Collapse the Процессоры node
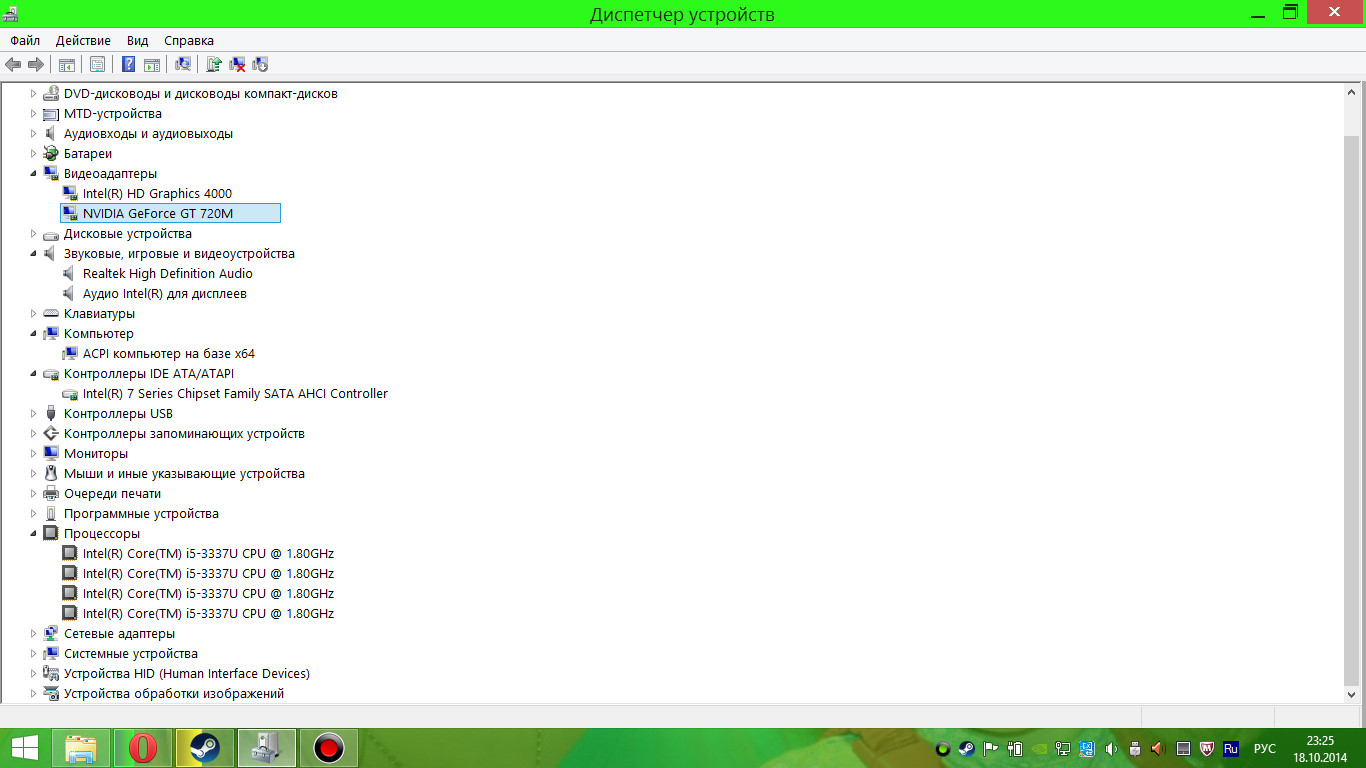 coord(33,533)
